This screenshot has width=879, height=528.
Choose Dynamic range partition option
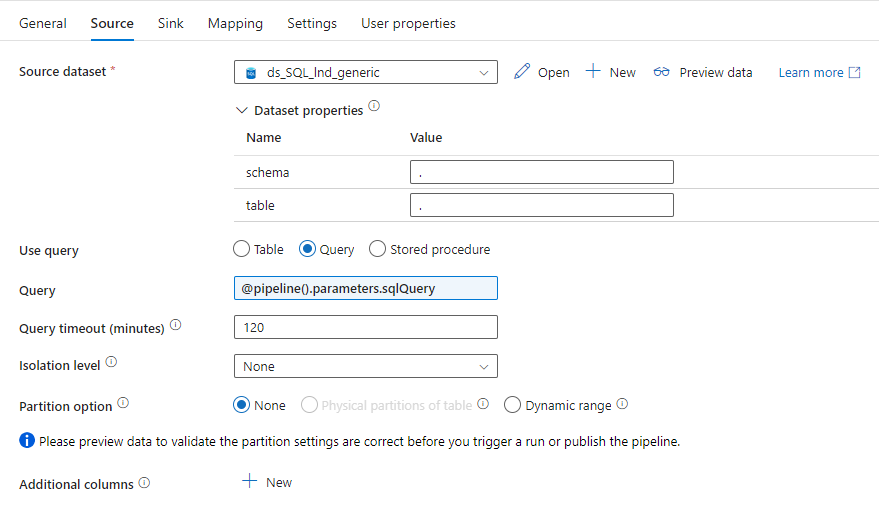coord(513,405)
